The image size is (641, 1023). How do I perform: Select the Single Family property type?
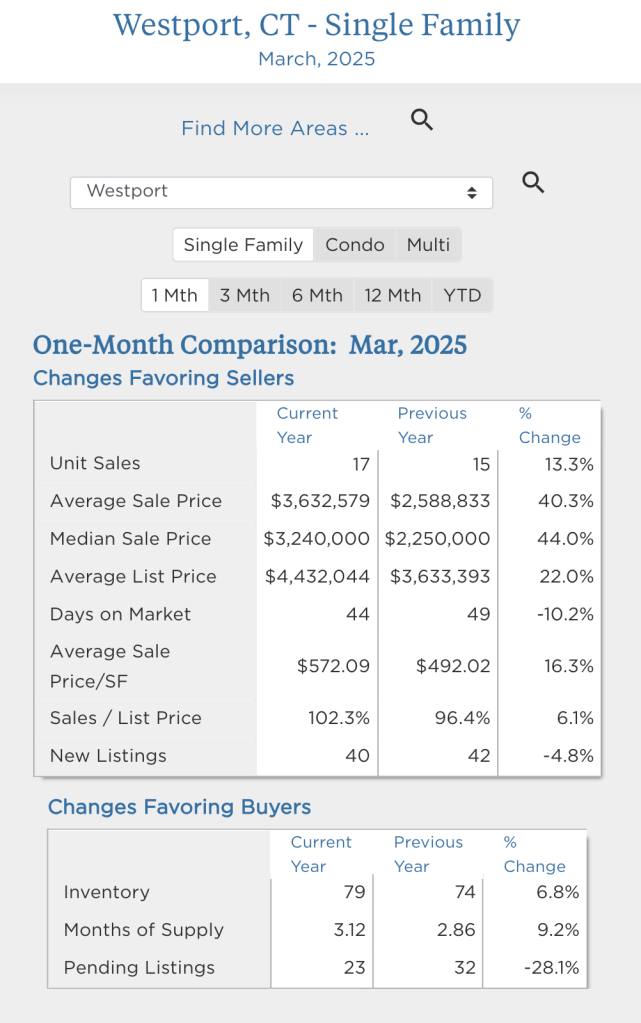tap(243, 245)
